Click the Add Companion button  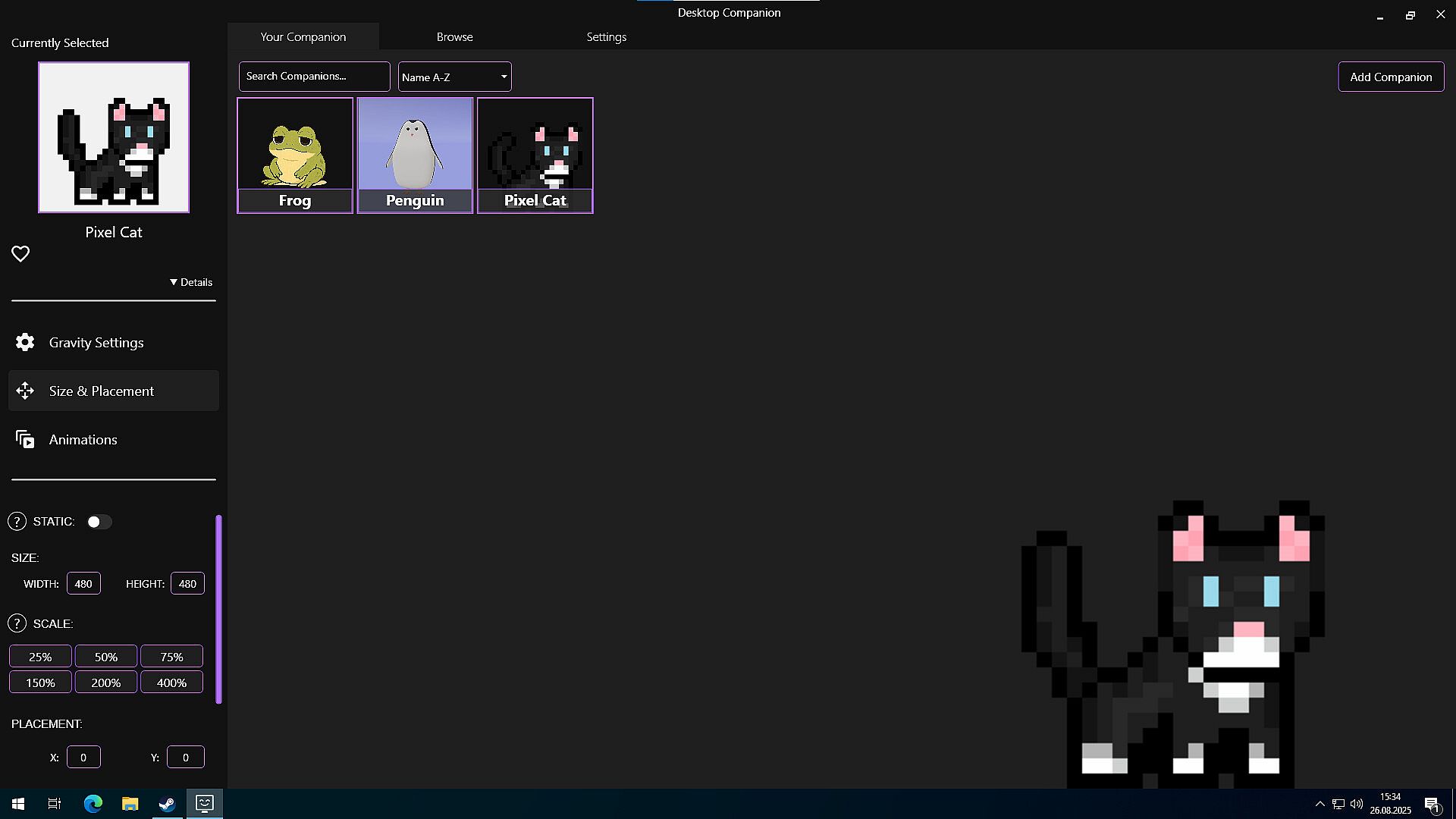[x=1390, y=77]
